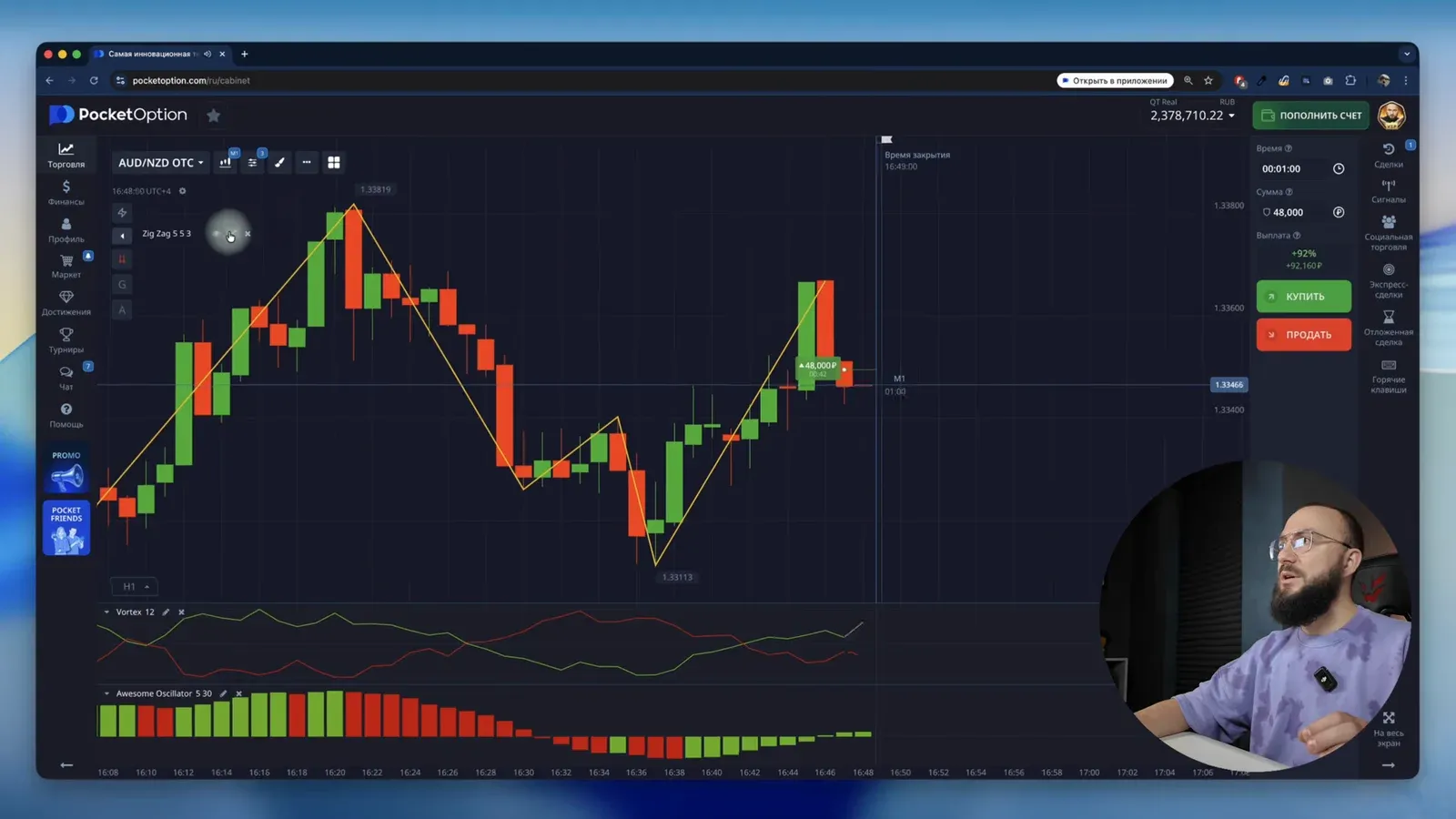Screen dimensions: 1456x819
Task: Open Help question-mark icon
Action: click(x=66, y=415)
